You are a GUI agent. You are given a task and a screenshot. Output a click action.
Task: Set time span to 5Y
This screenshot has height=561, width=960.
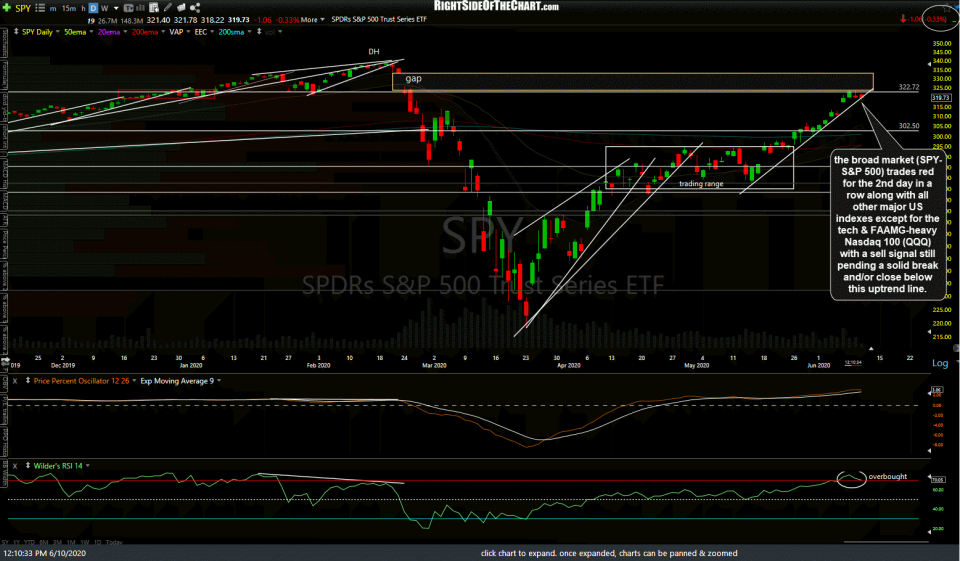point(7,543)
